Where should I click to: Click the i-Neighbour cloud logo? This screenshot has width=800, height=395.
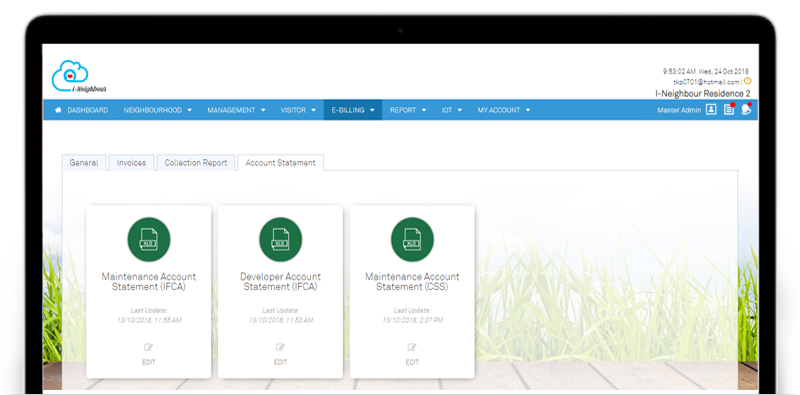78,77
